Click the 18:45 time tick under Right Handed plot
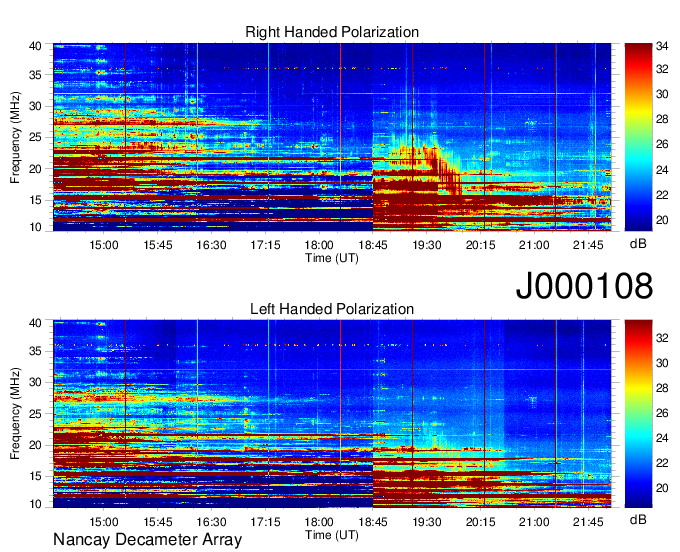 (x=373, y=245)
